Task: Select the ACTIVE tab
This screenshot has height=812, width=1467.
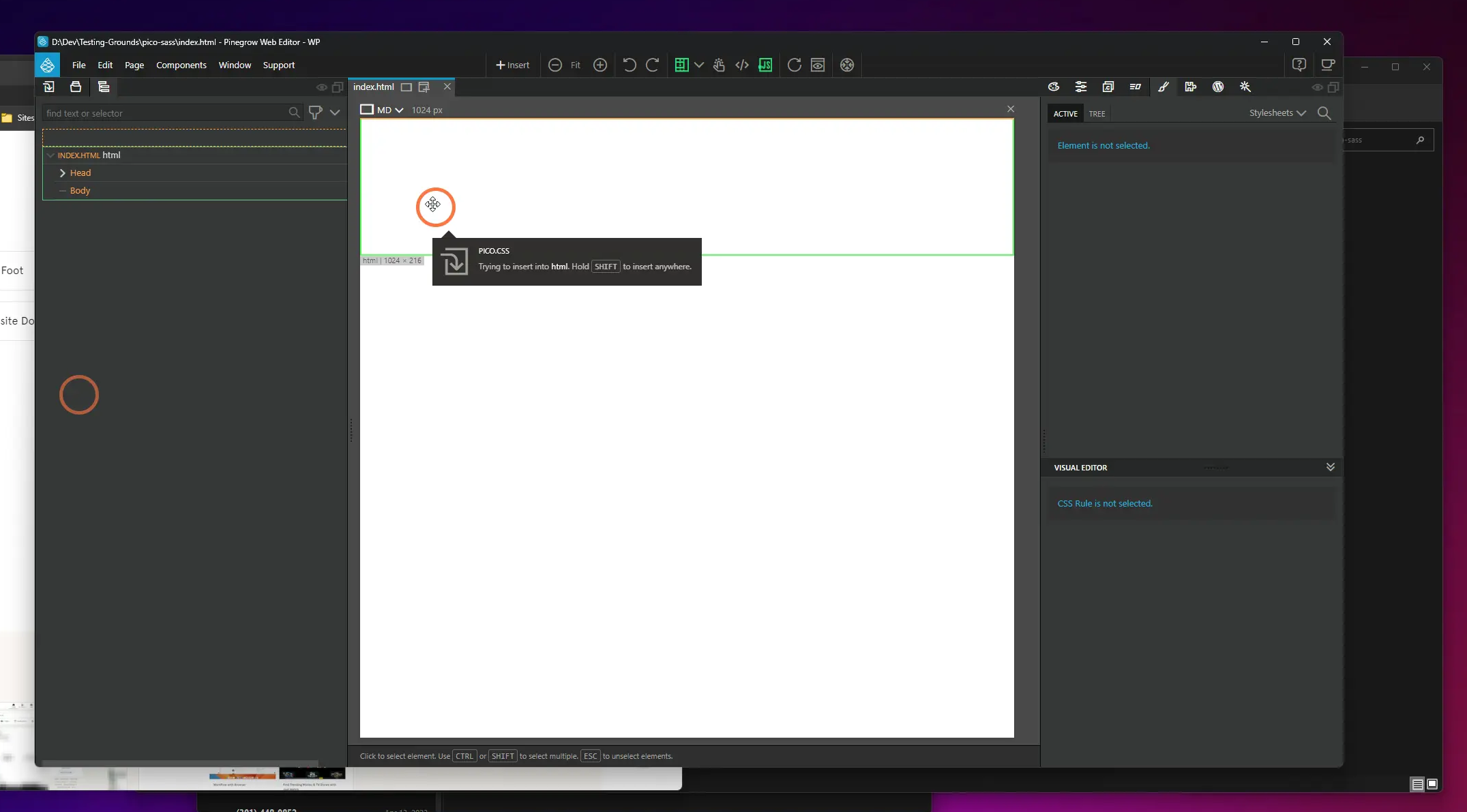Action: point(1065,114)
